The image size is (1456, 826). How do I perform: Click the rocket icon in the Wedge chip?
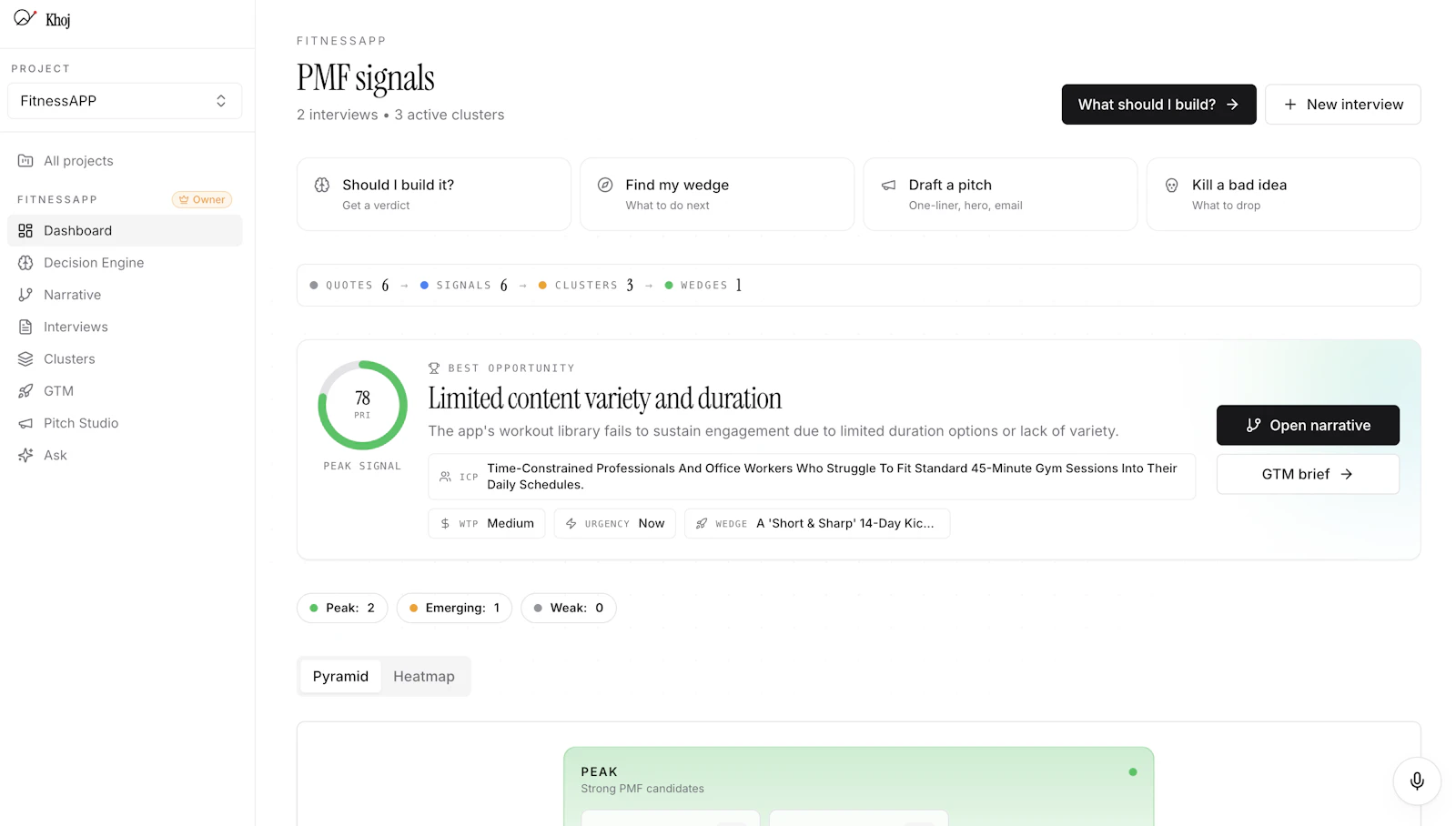(702, 524)
